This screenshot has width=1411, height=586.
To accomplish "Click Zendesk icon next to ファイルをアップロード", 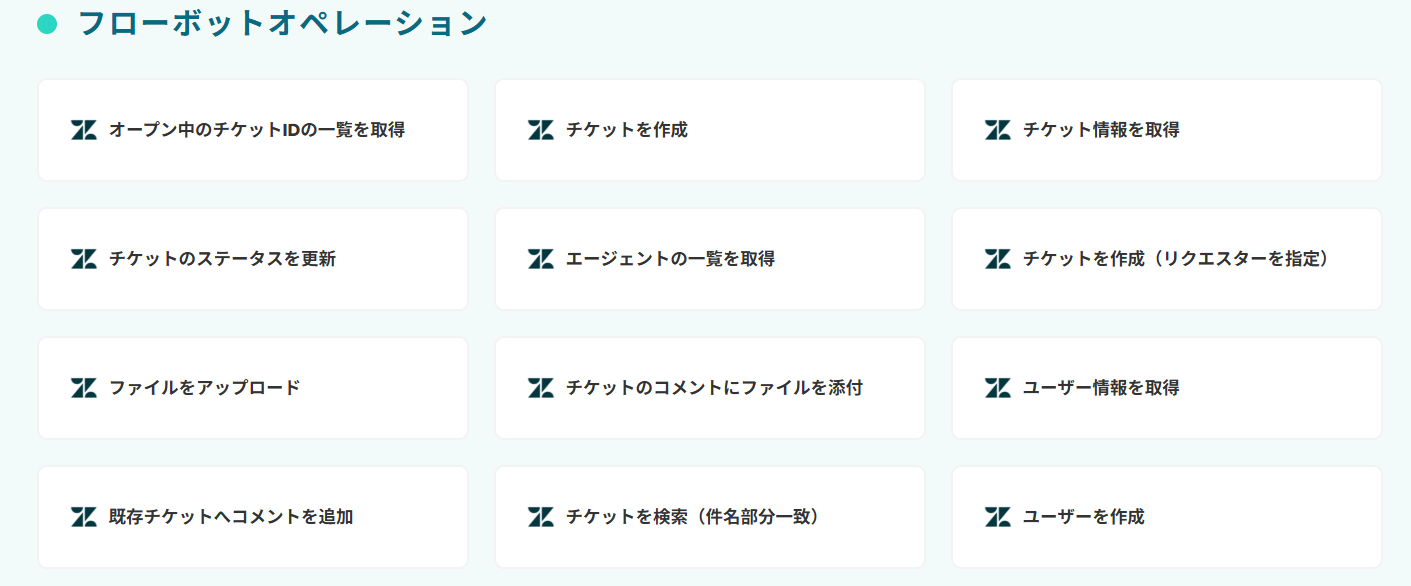I will [x=84, y=388].
